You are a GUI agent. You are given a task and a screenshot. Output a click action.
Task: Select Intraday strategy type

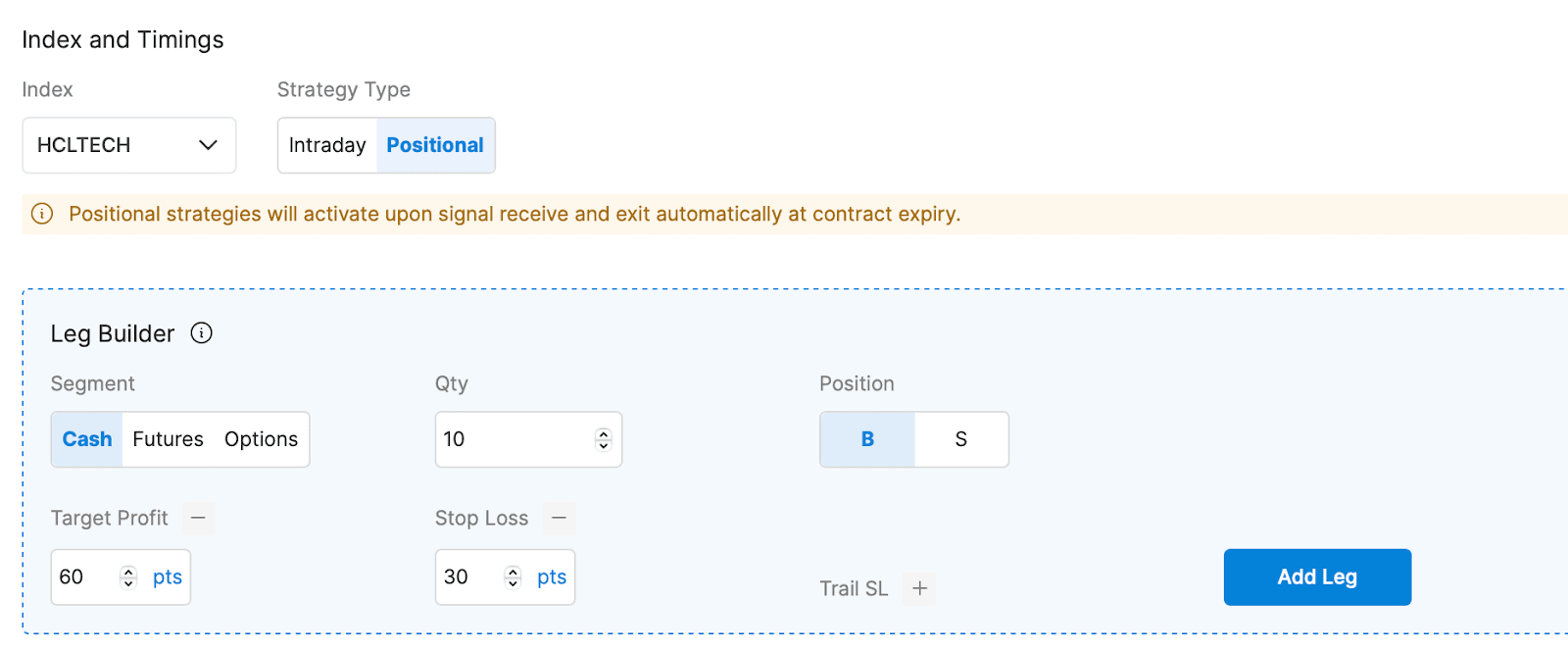[x=327, y=145]
